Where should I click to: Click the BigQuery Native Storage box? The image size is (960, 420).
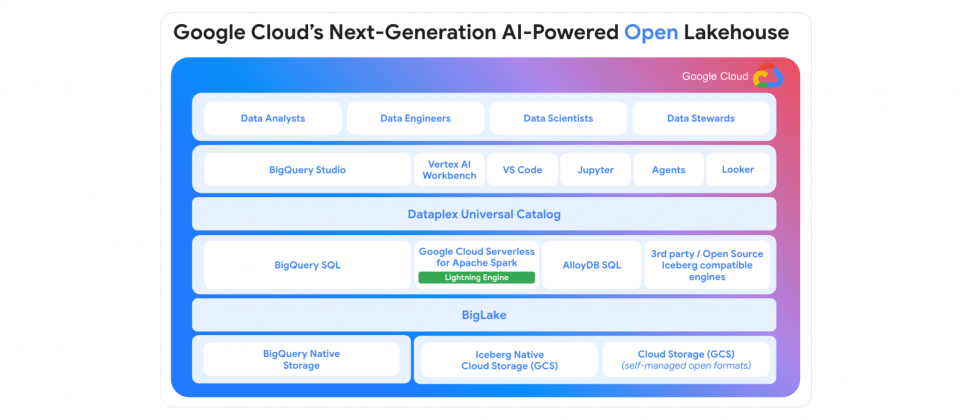(x=301, y=359)
